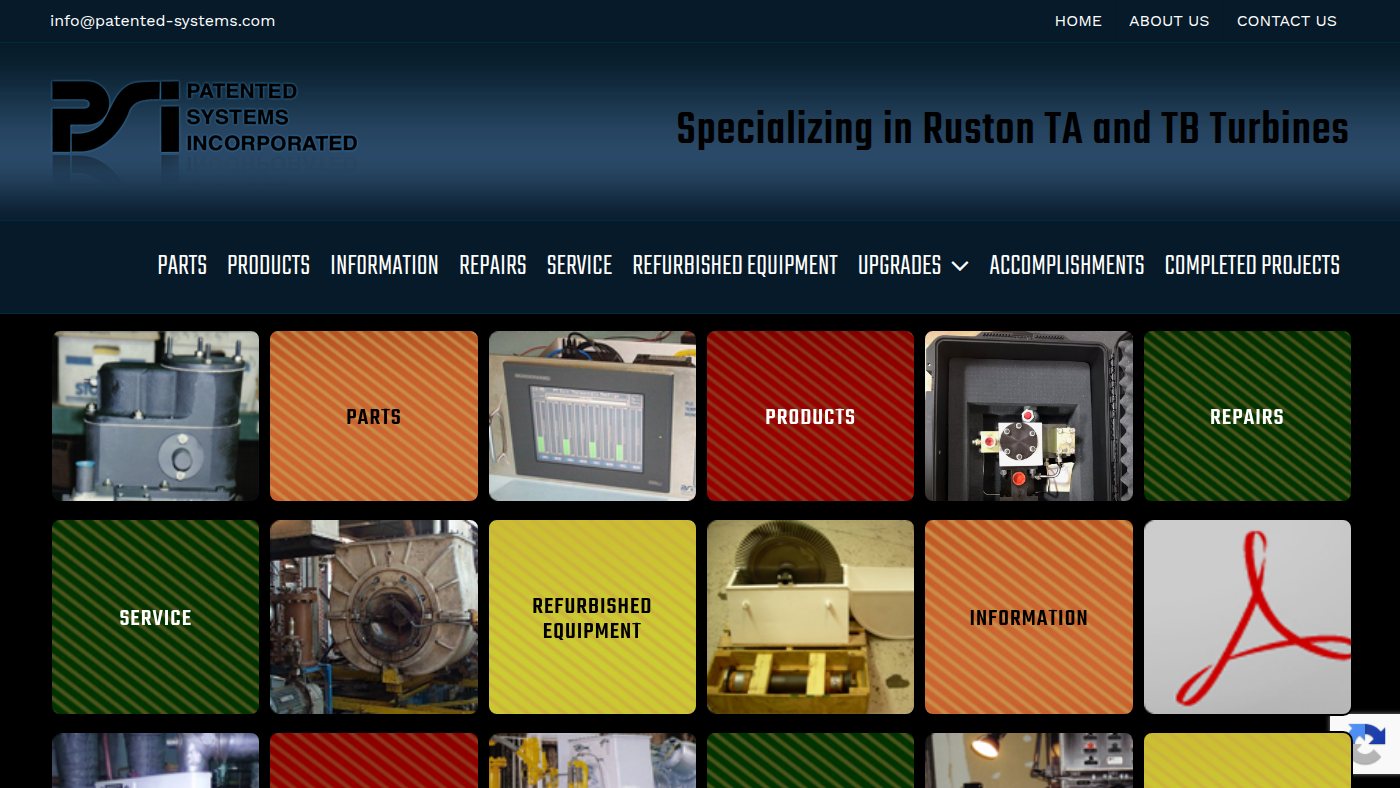This screenshot has height=788, width=1400.
Task: Click the PSI Patented Systems Incorporated logo
Action: (x=204, y=131)
